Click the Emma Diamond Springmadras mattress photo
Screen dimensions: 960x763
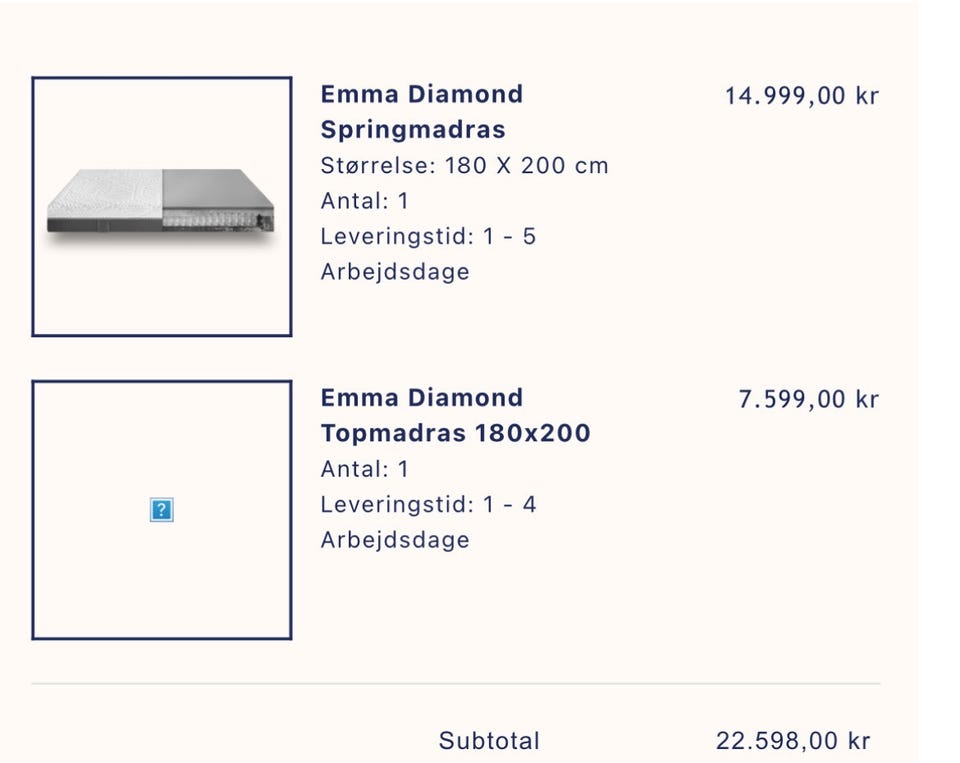[161, 205]
